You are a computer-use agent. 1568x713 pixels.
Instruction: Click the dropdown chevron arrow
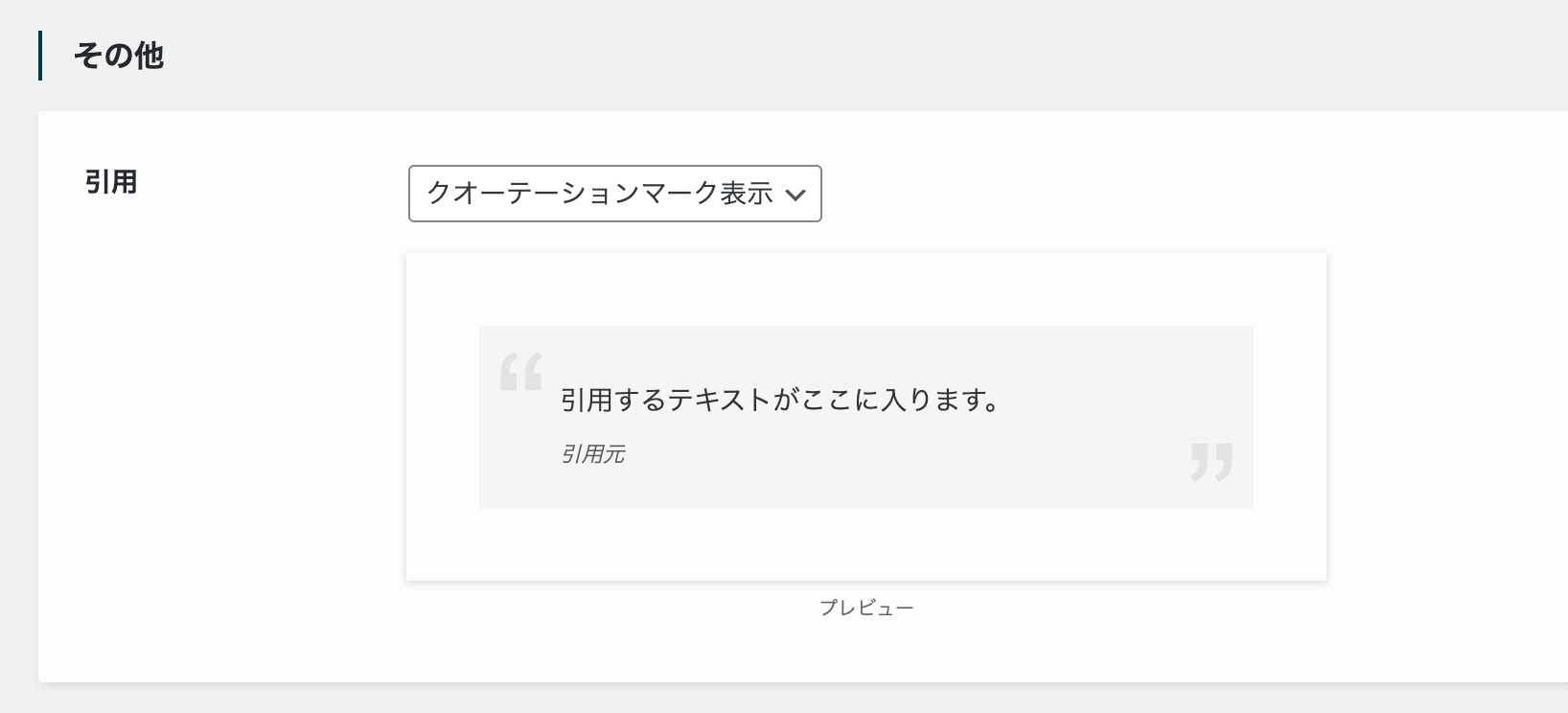tap(795, 195)
